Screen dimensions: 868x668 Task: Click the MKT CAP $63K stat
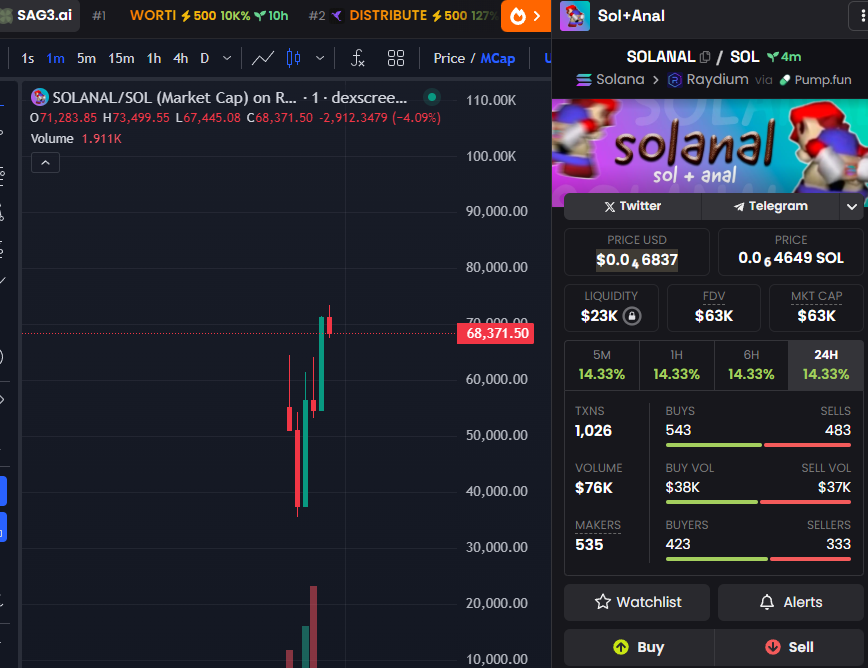817,308
